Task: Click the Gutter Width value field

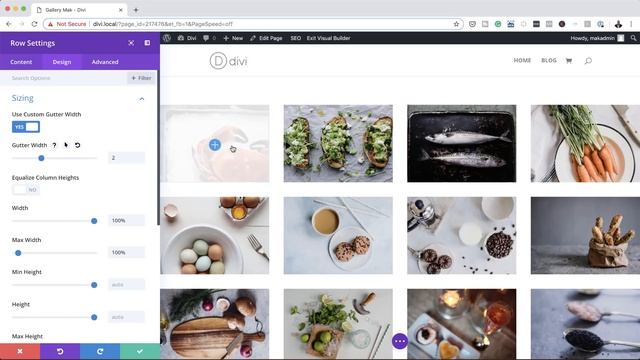Action: [127, 158]
